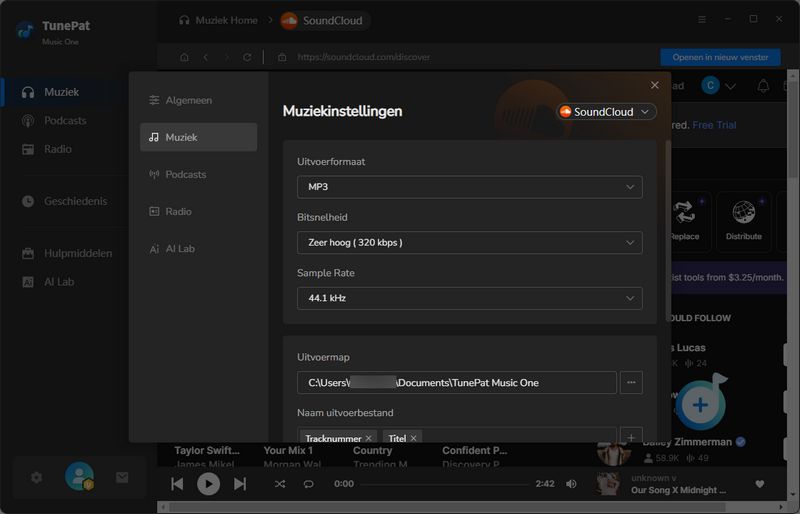Click Muziek Home breadcrumb
800x514 pixels.
(x=218, y=20)
